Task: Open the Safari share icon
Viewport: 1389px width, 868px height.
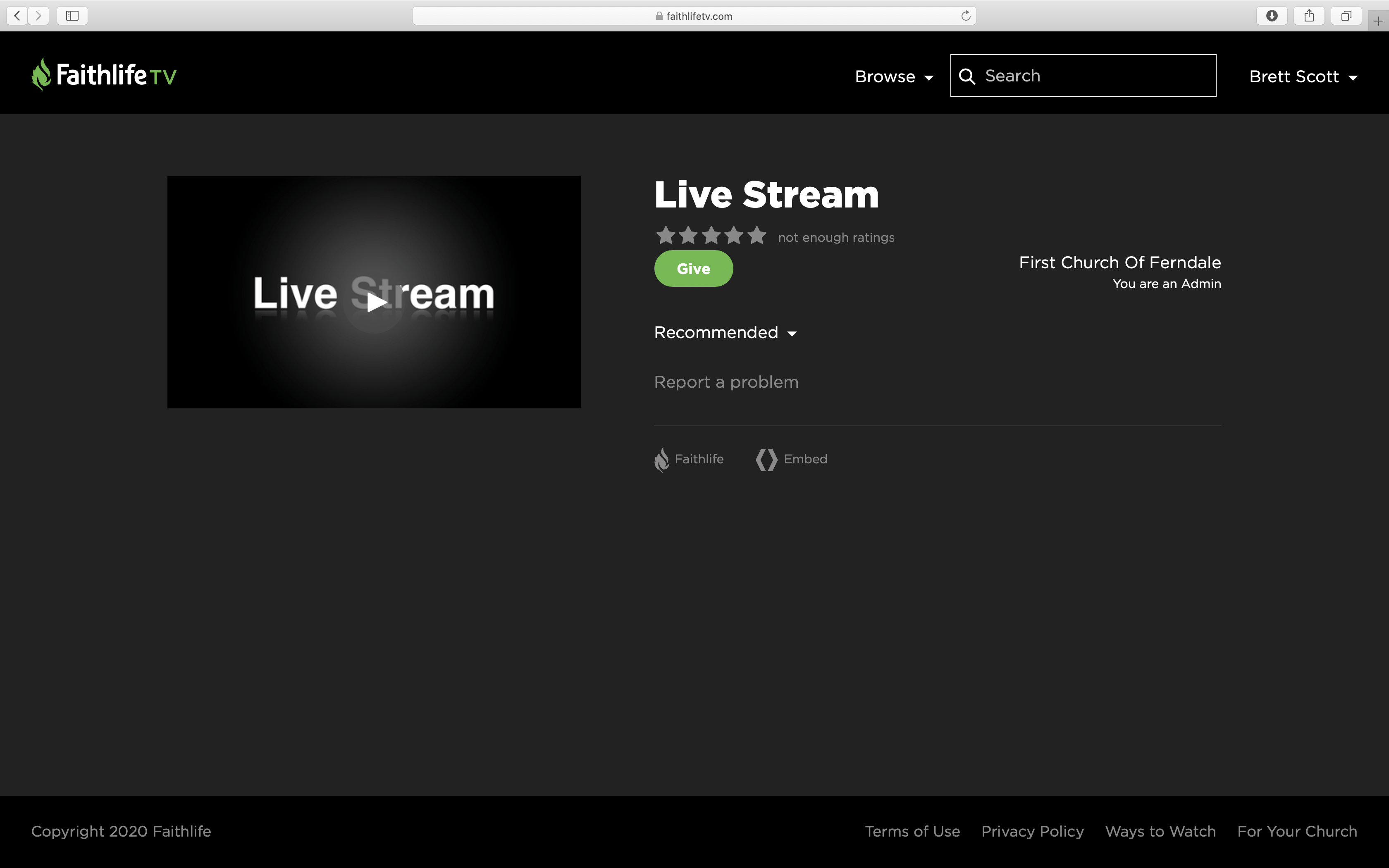Action: pos(1309,16)
